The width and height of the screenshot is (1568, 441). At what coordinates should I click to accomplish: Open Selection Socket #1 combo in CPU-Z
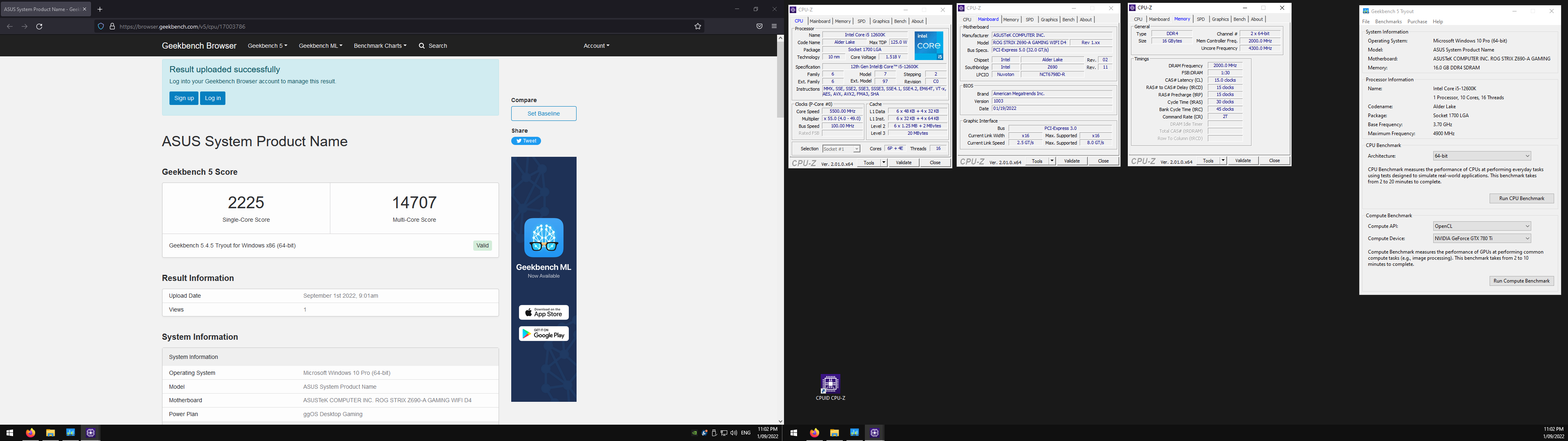(x=841, y=149)
